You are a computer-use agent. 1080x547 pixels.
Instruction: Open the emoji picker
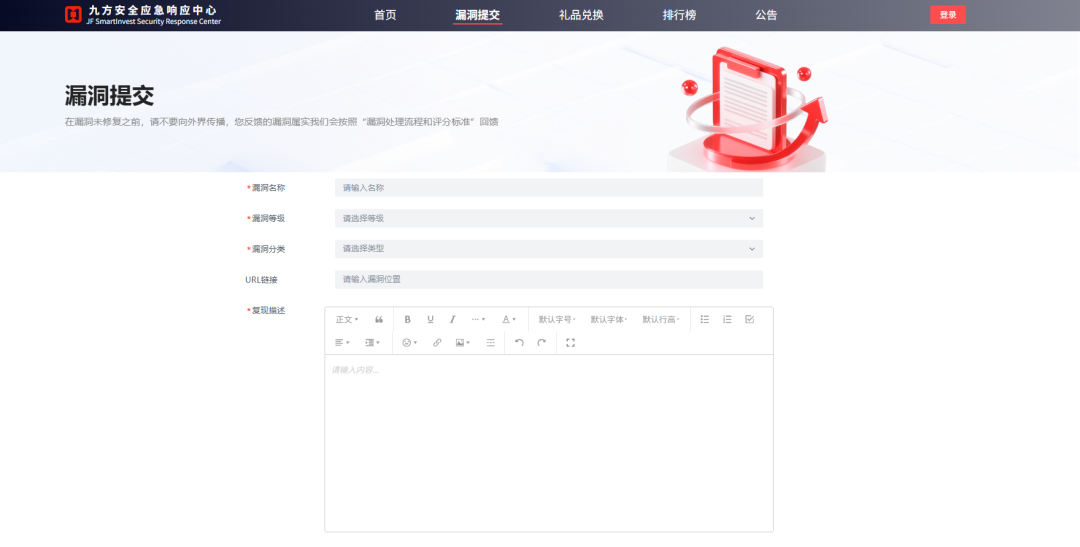tap(410, 342)
